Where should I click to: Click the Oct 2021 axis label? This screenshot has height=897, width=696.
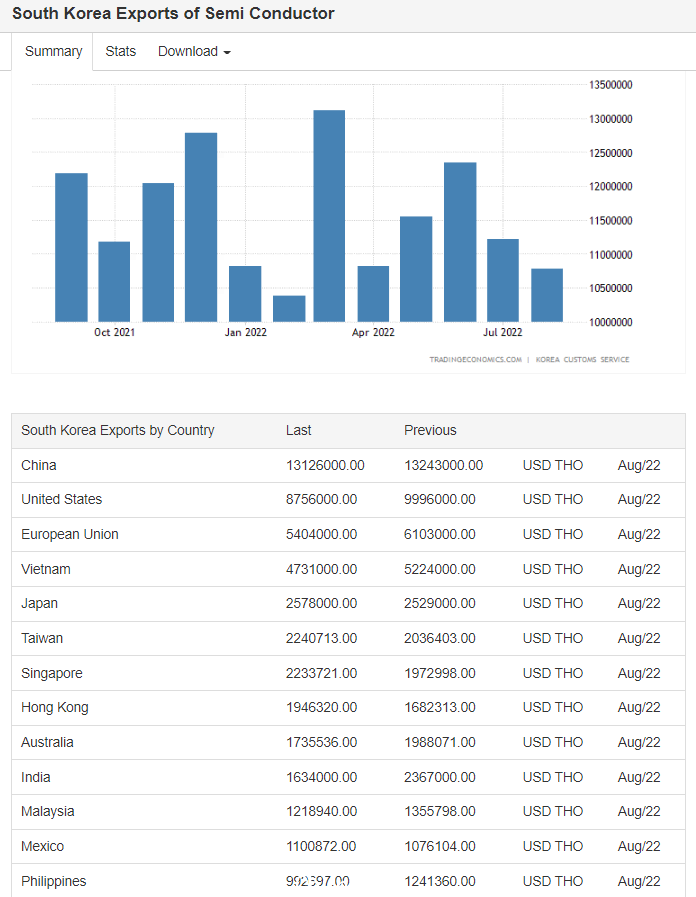[x=114, y=332]
